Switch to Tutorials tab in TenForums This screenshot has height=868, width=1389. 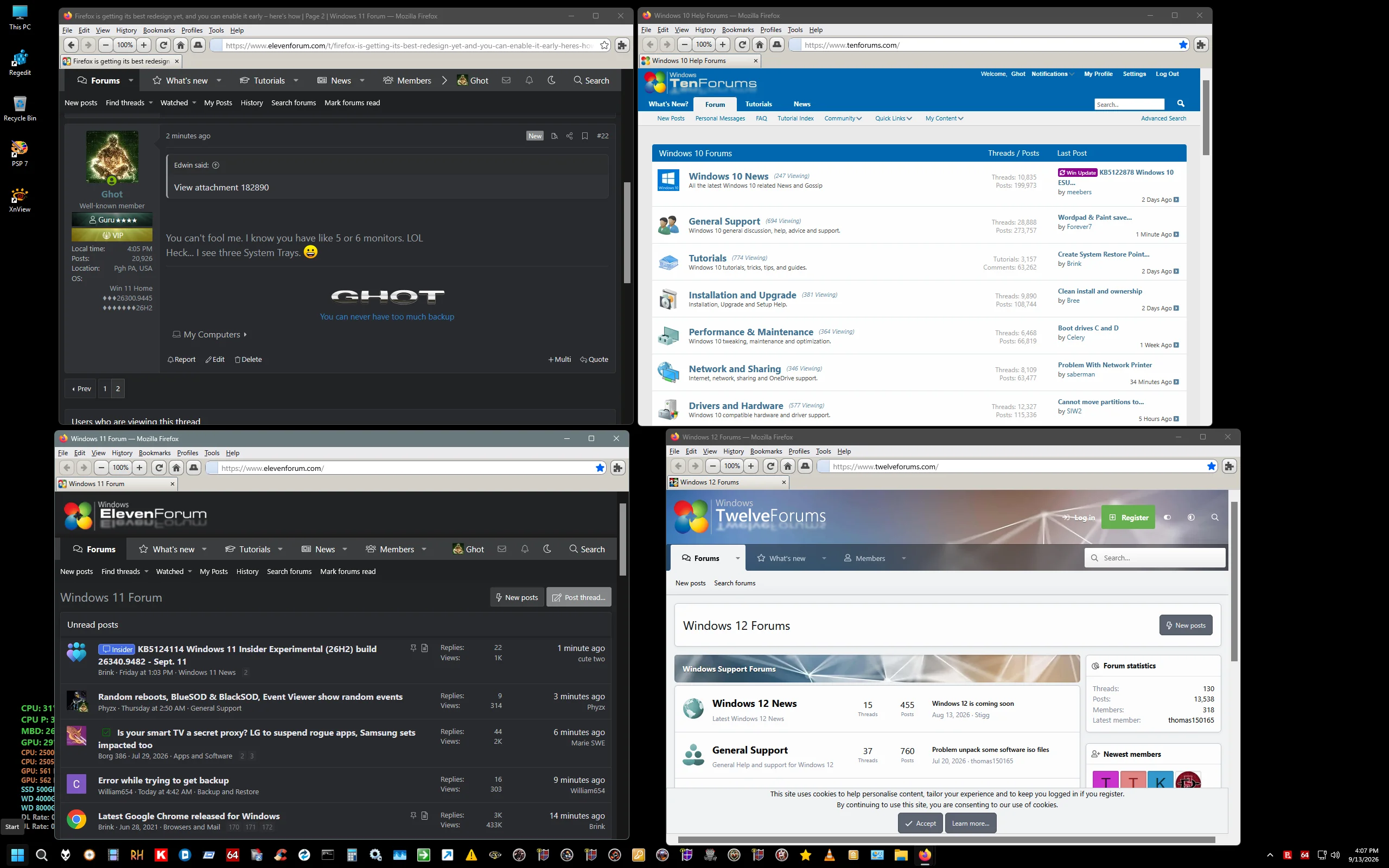758,104
